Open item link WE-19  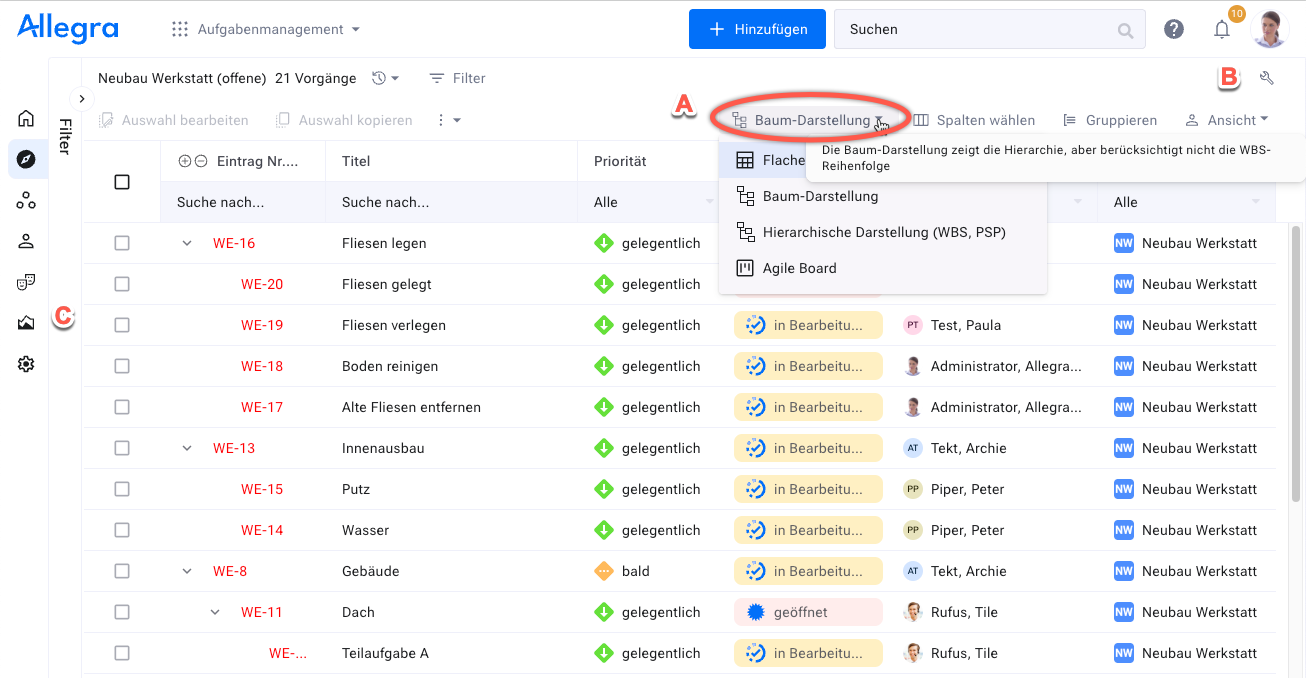pos(262,325)
